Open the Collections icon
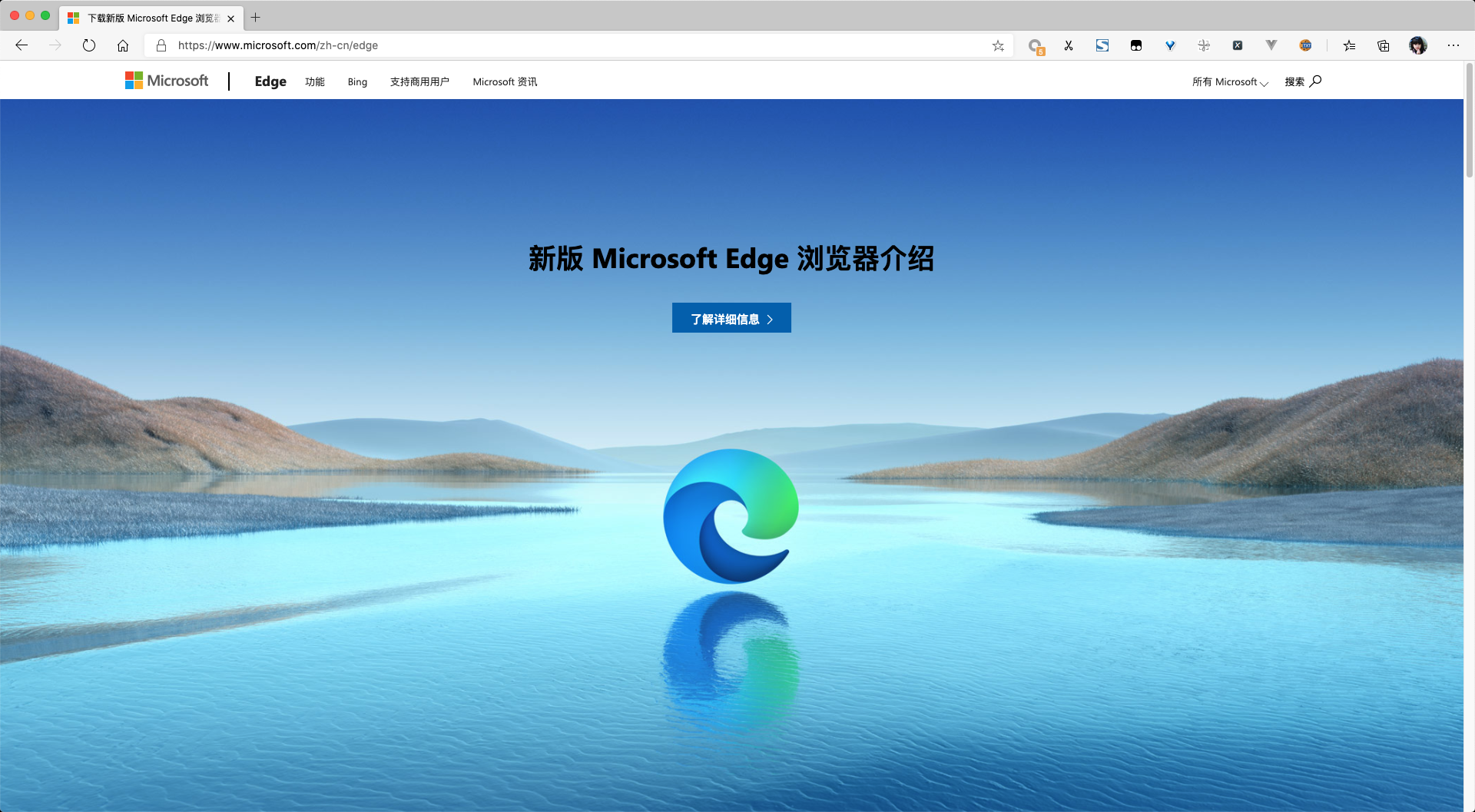Image resolution: width=1475 pixels, height=812 pixels. click(1384, 45)
